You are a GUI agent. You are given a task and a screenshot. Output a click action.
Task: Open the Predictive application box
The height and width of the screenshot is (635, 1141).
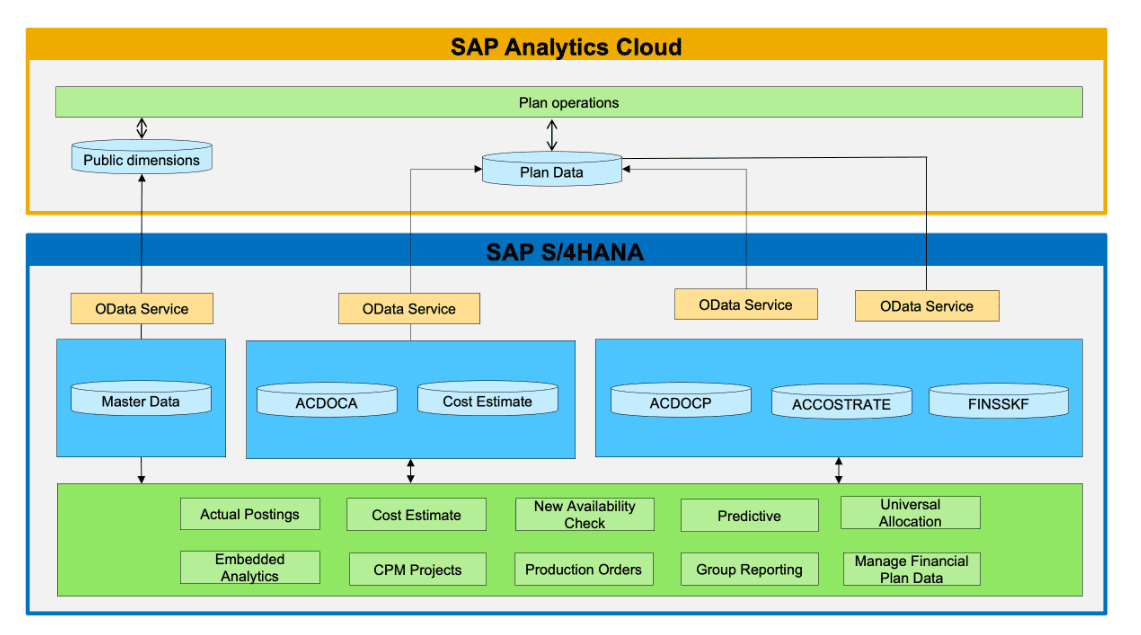(748, 516)
